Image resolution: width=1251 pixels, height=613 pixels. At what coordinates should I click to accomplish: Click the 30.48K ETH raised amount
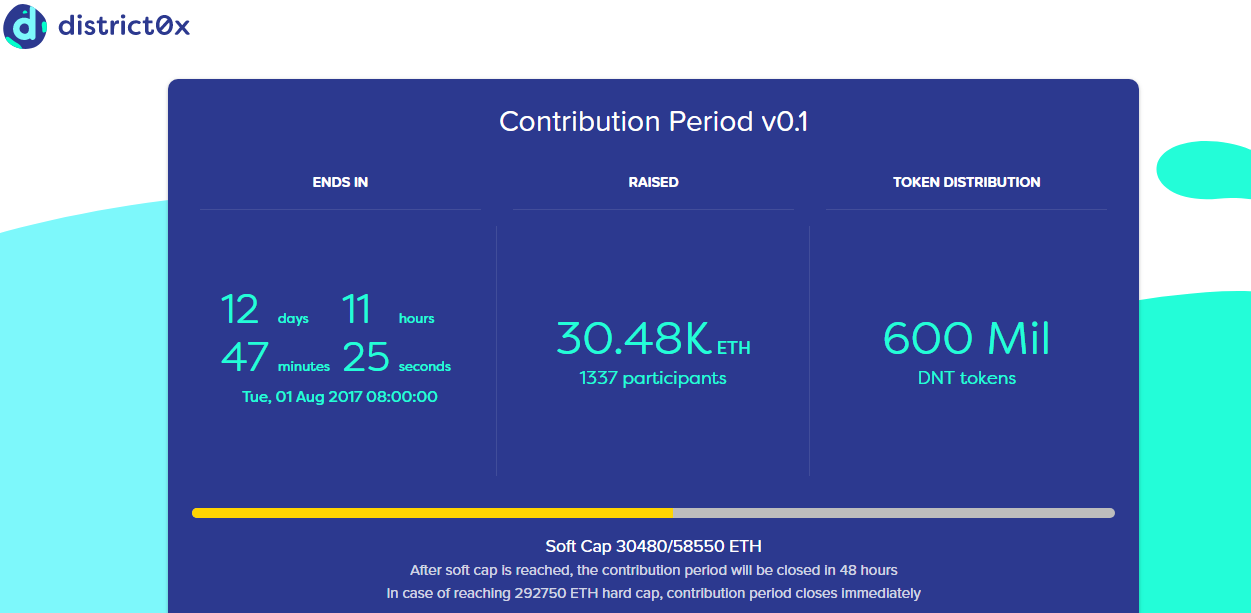pyautogui.click(x=653, y=339)
